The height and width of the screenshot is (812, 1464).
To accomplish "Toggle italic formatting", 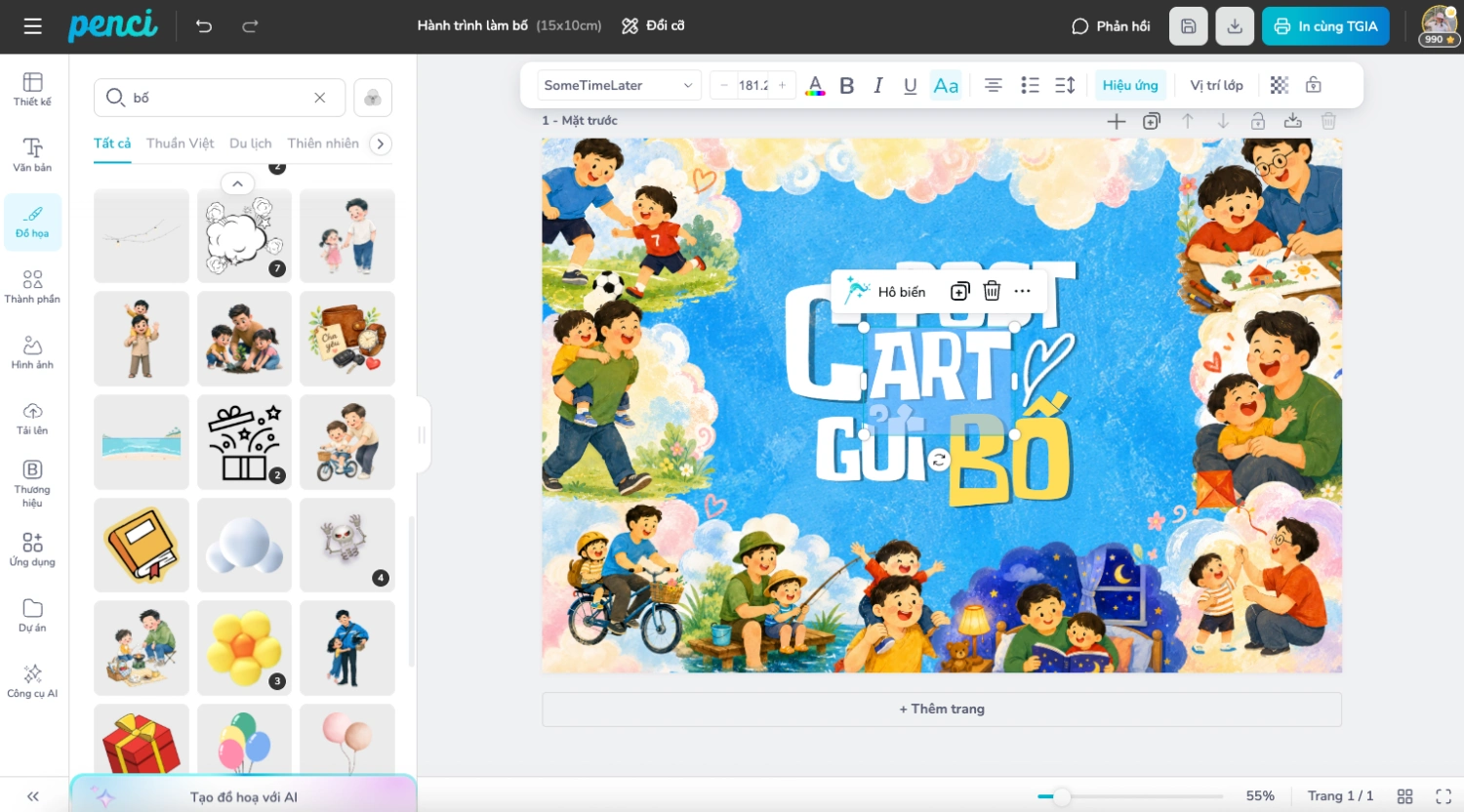I will point(878,85).
